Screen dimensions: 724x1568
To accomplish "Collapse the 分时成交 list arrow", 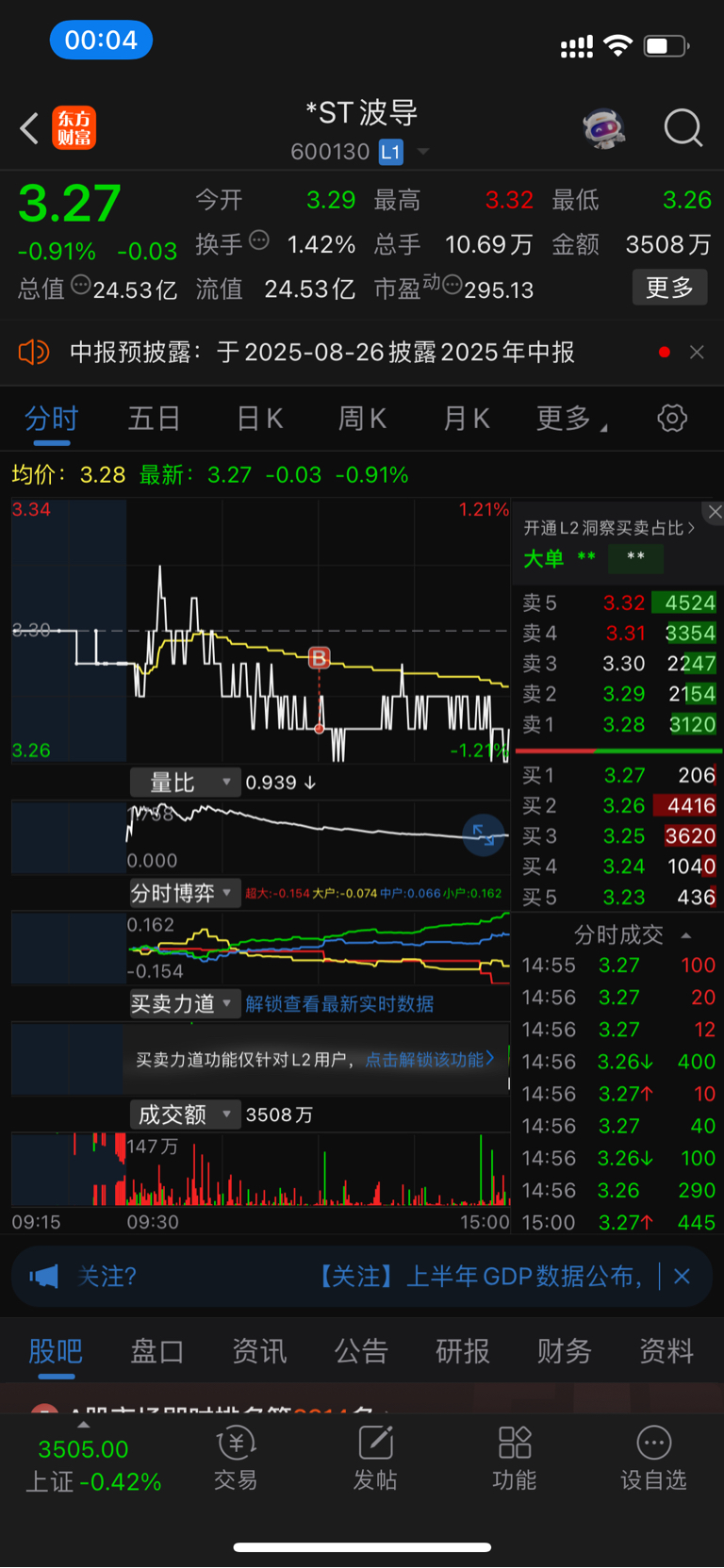I will 686,935.
